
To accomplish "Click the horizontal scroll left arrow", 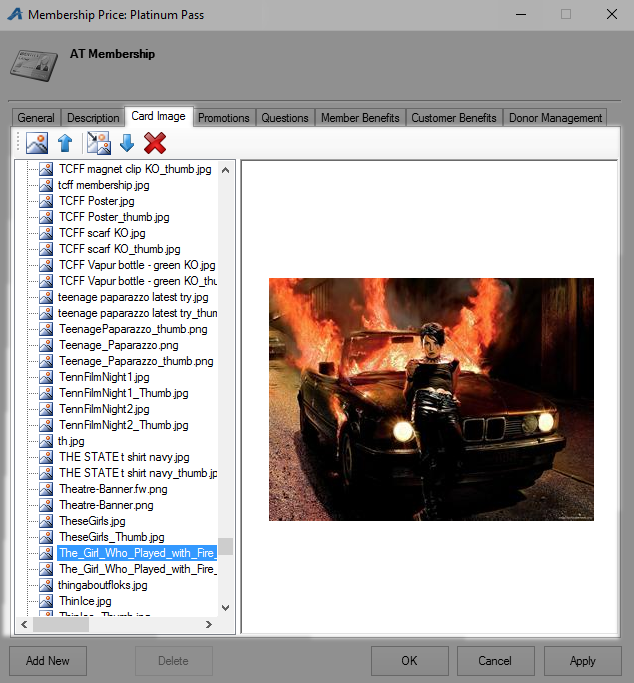I will pos(24,625).
